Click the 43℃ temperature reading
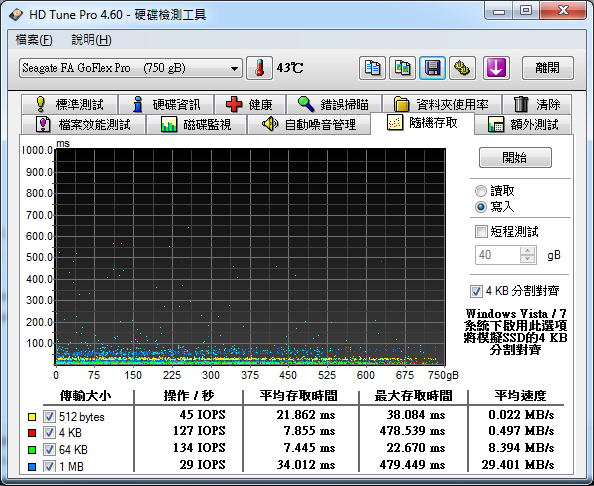The image size is (594, 486). click(x=290, y=68)
